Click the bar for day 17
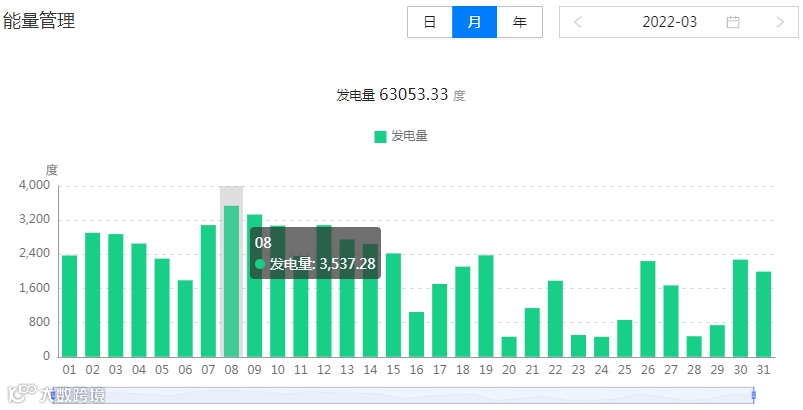This screenshot has height=410, width=803. (x=439, y=320)
